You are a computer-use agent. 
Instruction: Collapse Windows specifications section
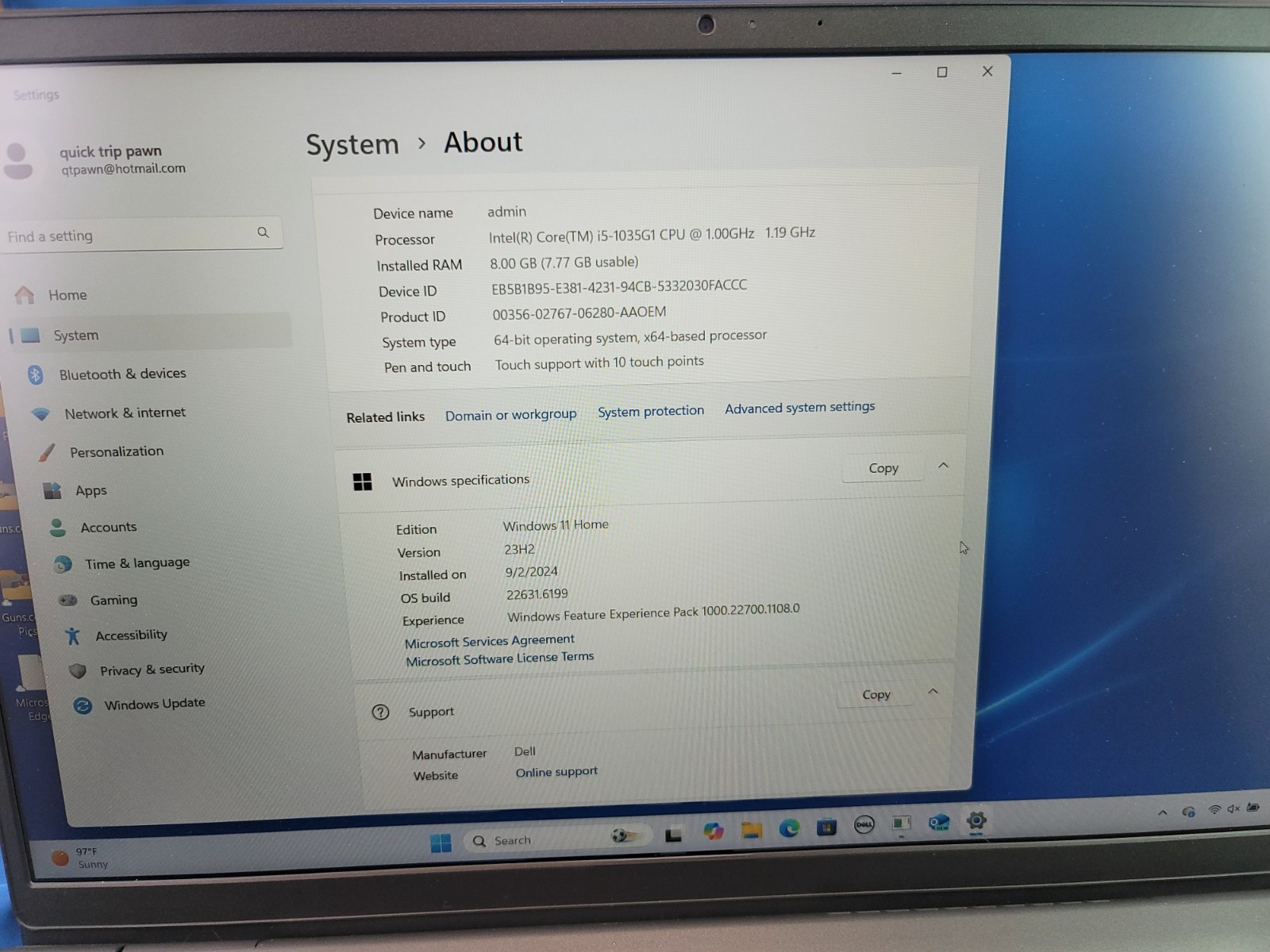[943, 466]
